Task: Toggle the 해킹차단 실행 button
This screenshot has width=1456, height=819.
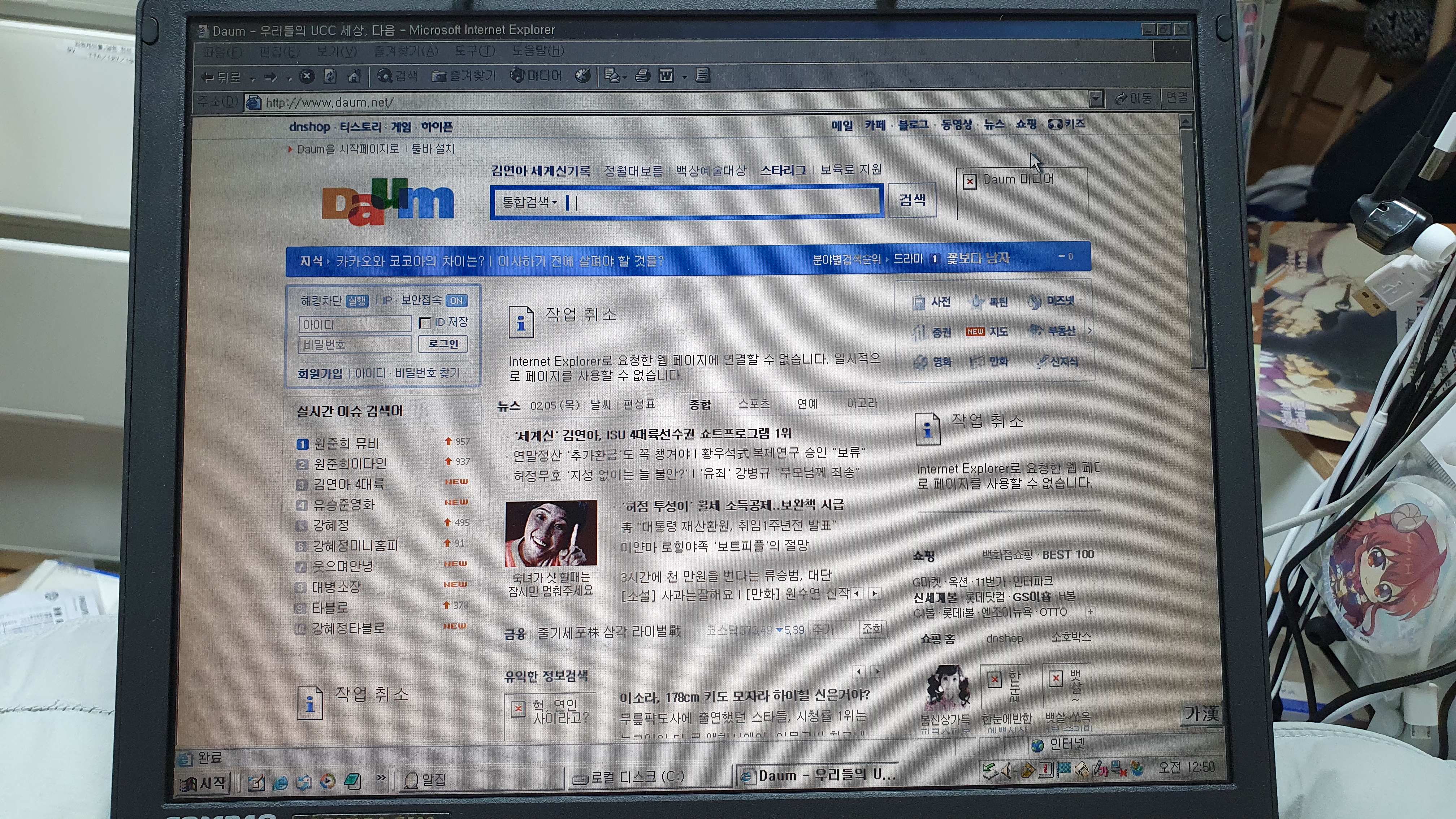Action: click(x=357, y=301)
